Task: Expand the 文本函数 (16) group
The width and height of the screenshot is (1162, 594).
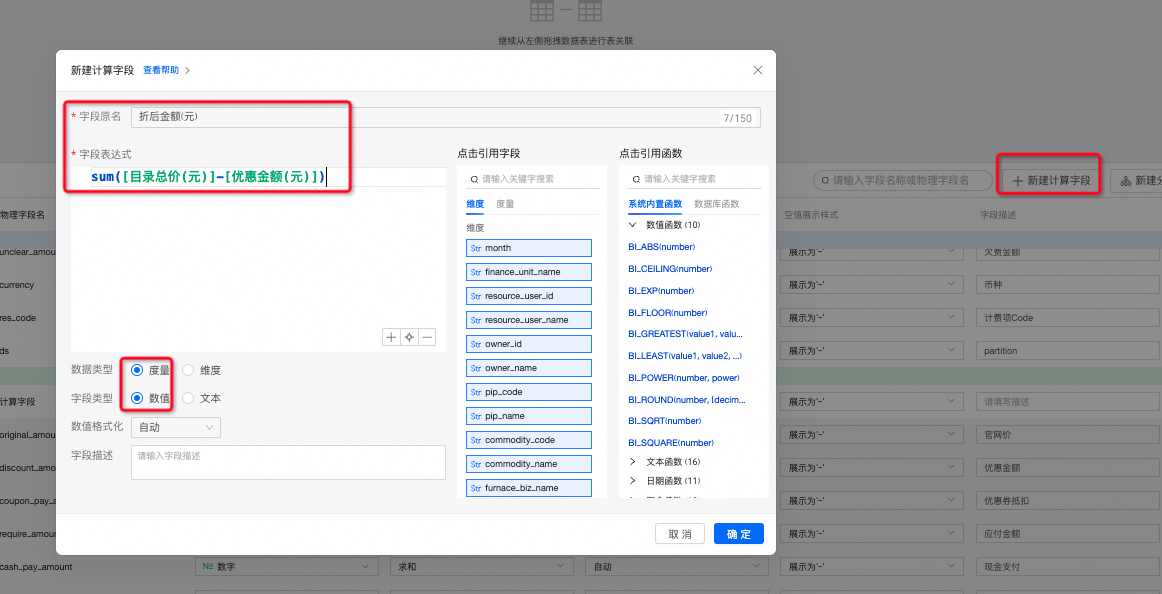Action: pyautogui.click(x=633, y=461)
